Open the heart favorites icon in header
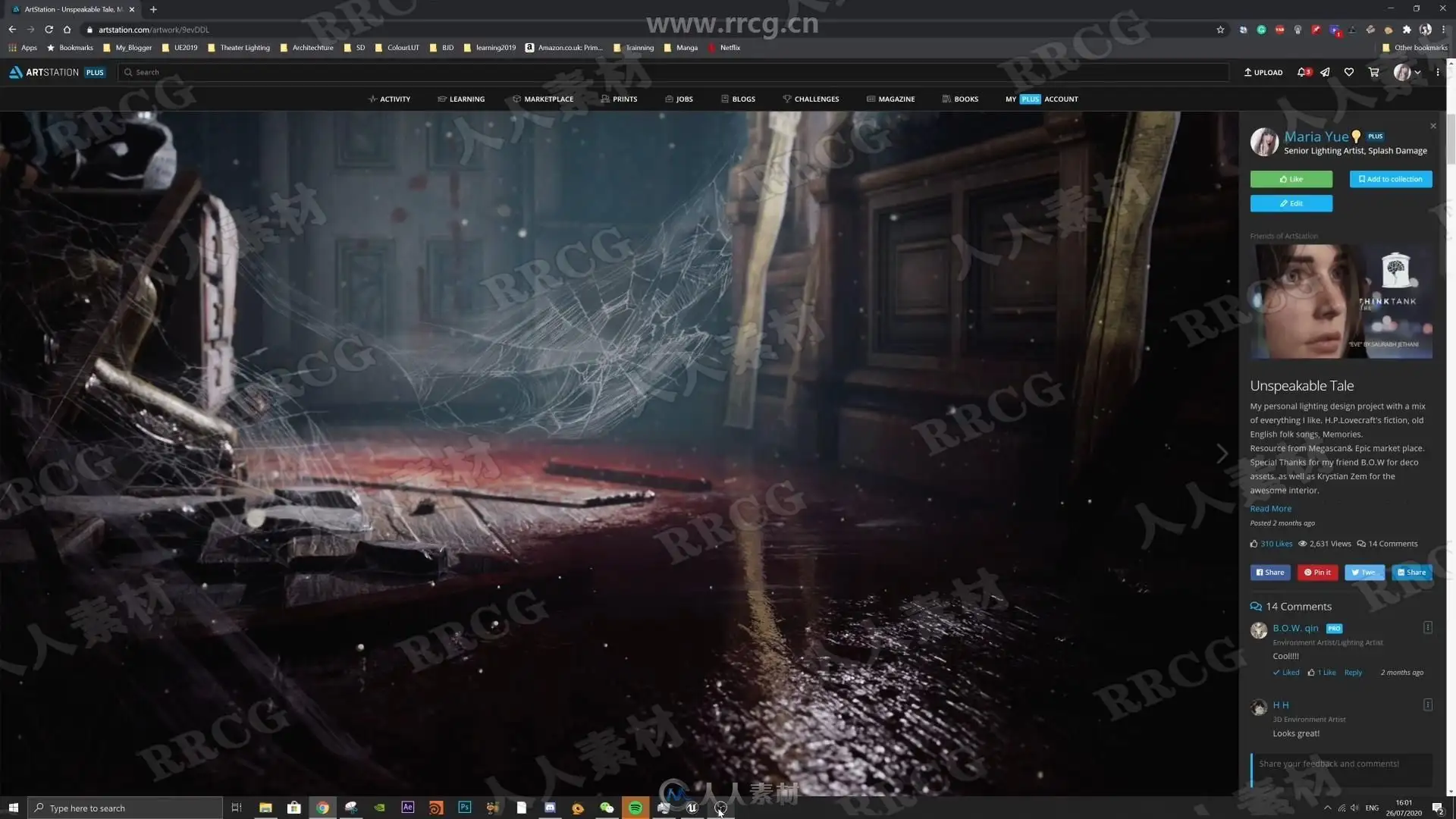This screenshot has height=819, width=1456. (x=1349, y=72)
